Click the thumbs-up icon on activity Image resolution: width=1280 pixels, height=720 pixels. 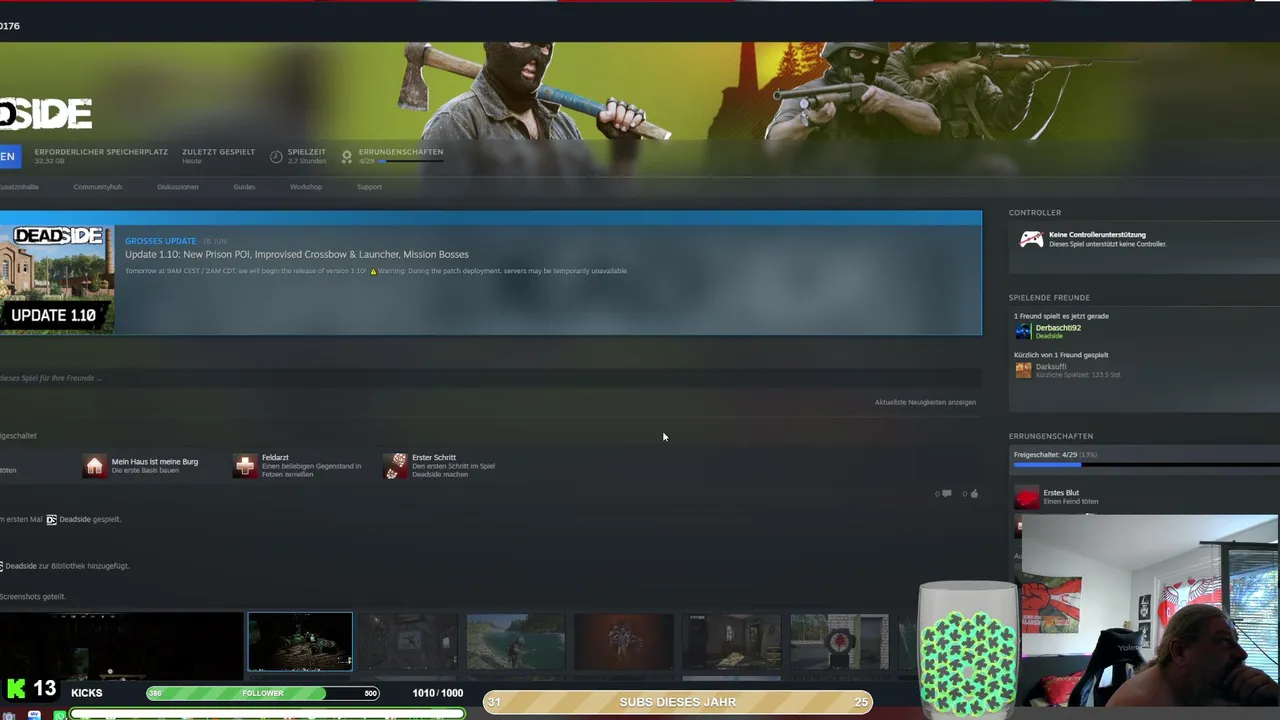(x=974, y=493)
